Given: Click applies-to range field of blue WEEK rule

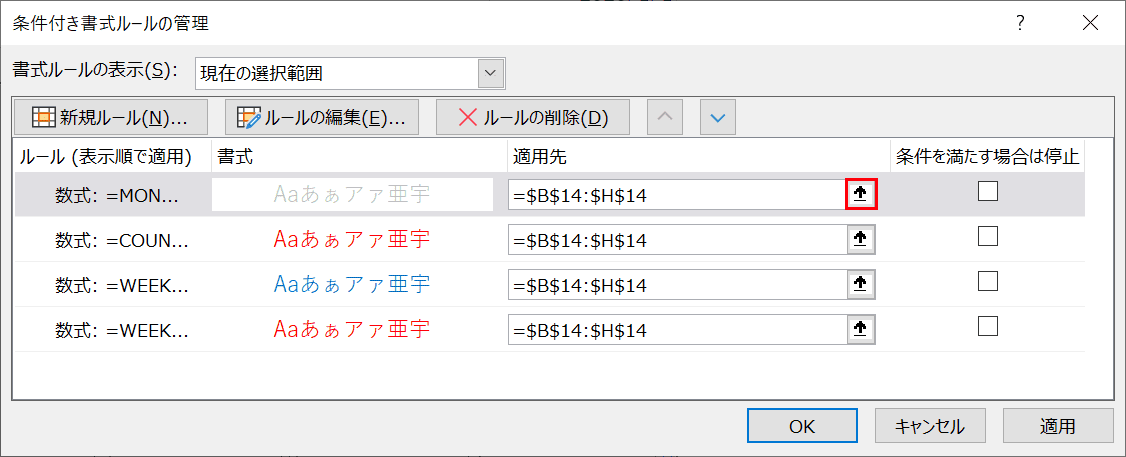Looking at the screenshot, I should (x=677, y=285).
